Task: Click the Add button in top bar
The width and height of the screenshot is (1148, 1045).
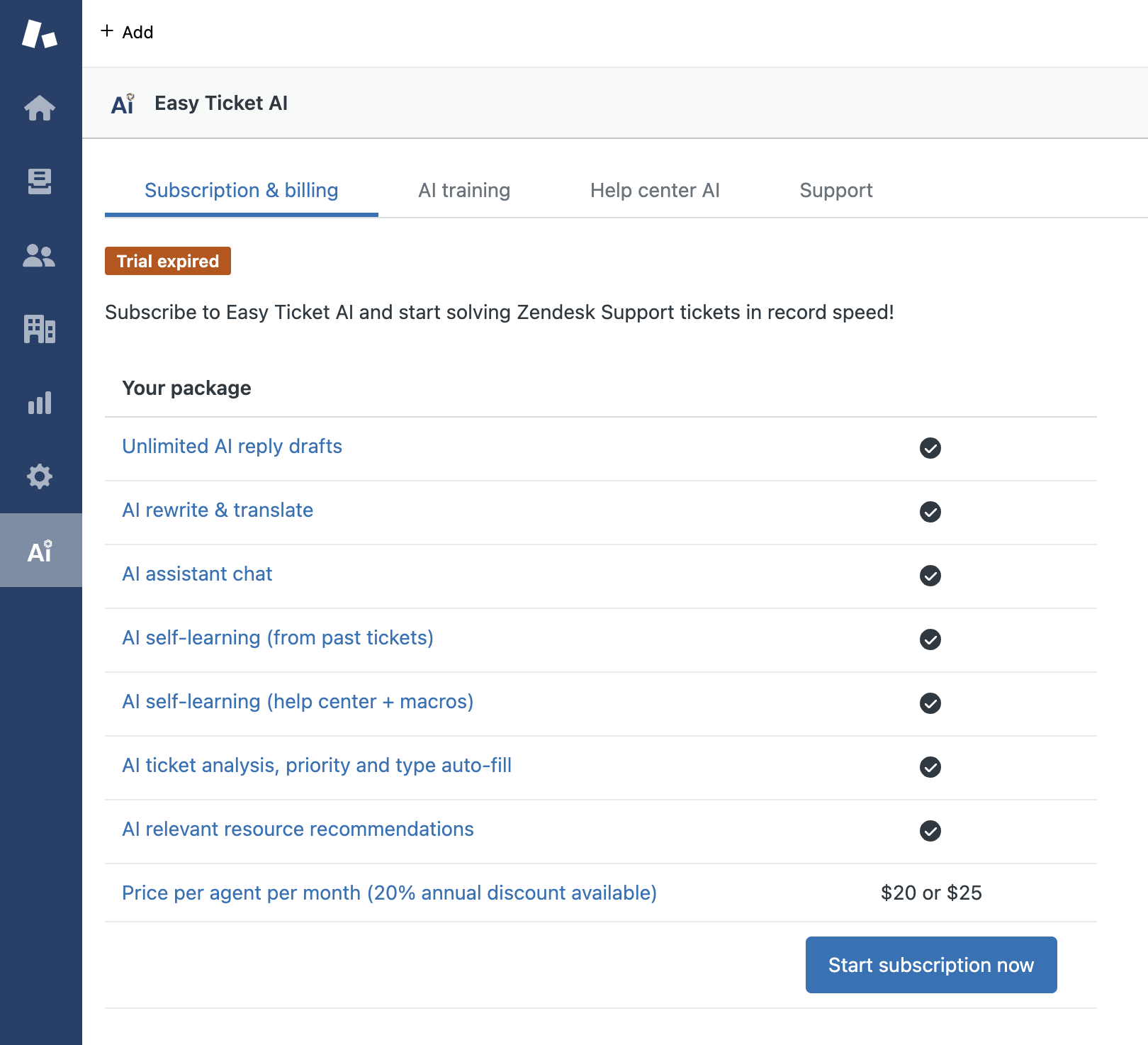Action: (x=128, y=32)
